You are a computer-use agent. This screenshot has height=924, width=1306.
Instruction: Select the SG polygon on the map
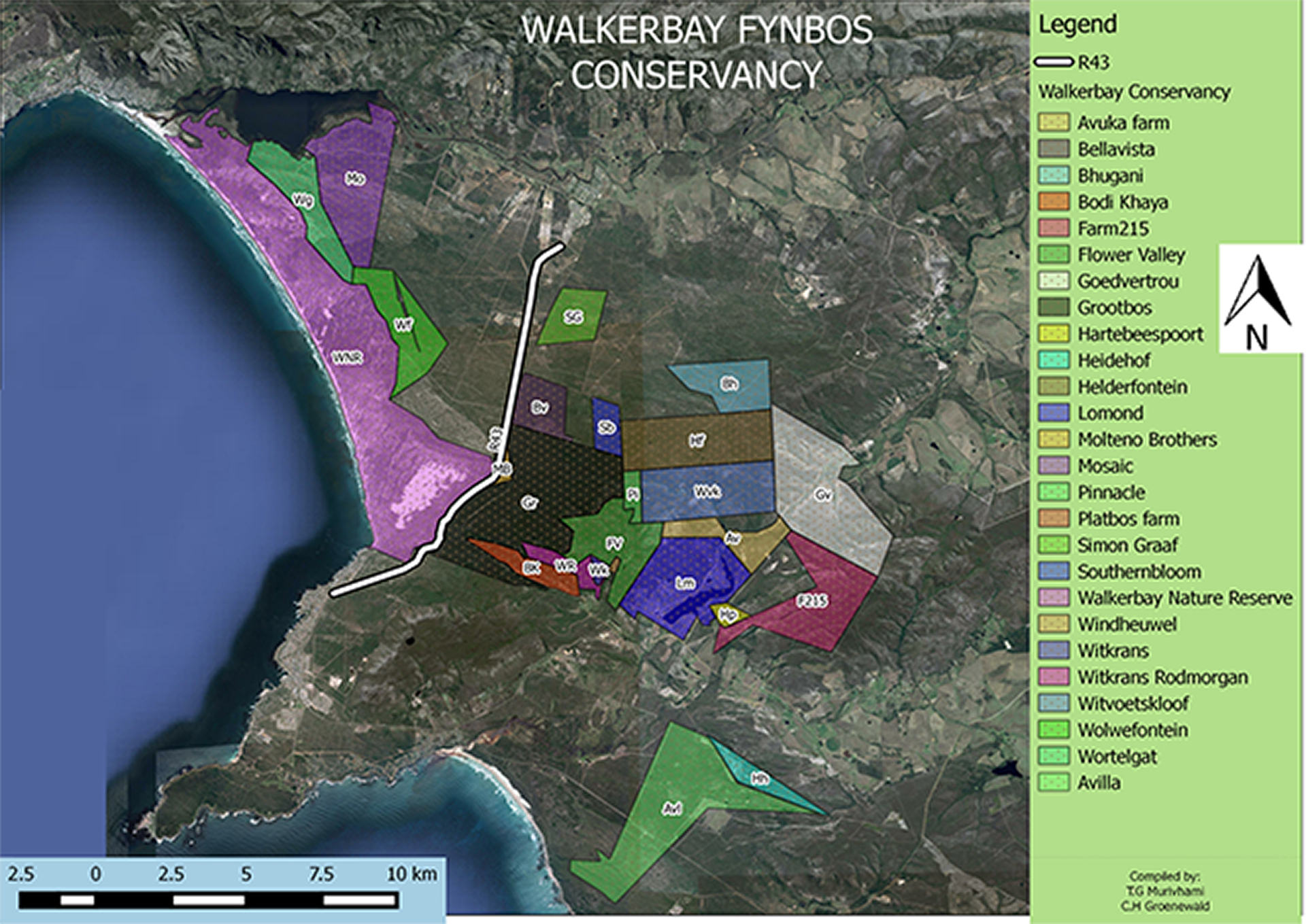pyautogui.click(x=575, y=316)
